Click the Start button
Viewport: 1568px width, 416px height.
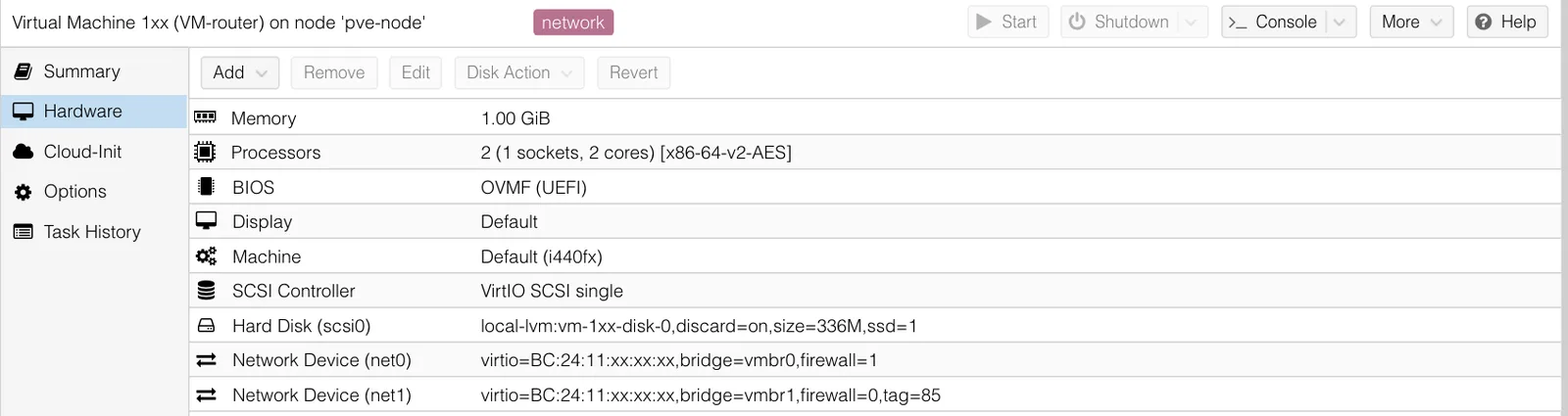1008,22
